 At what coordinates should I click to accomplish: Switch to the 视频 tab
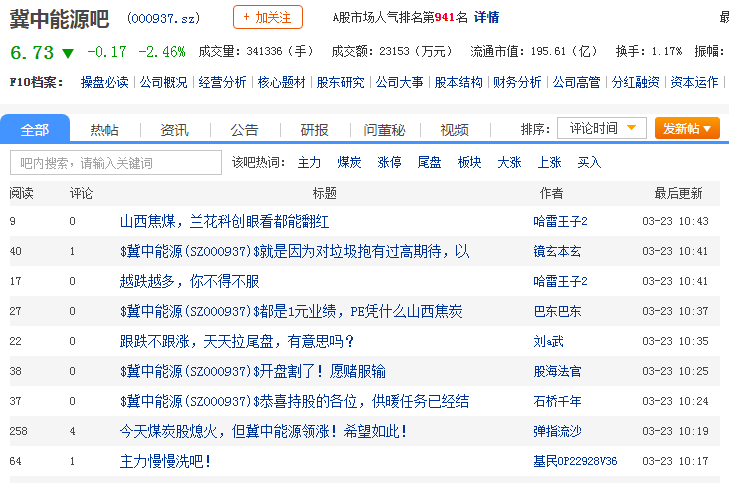click(x=454, y=130)
